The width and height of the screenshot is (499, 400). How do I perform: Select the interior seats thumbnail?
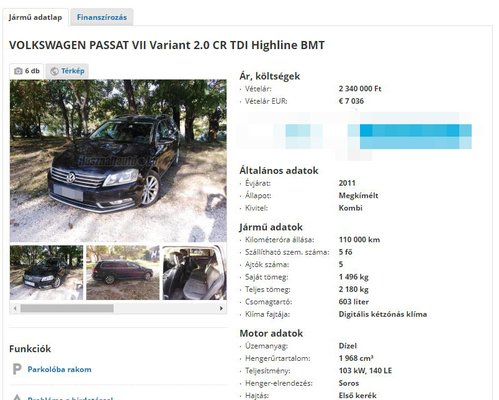(x=195, y=273)
